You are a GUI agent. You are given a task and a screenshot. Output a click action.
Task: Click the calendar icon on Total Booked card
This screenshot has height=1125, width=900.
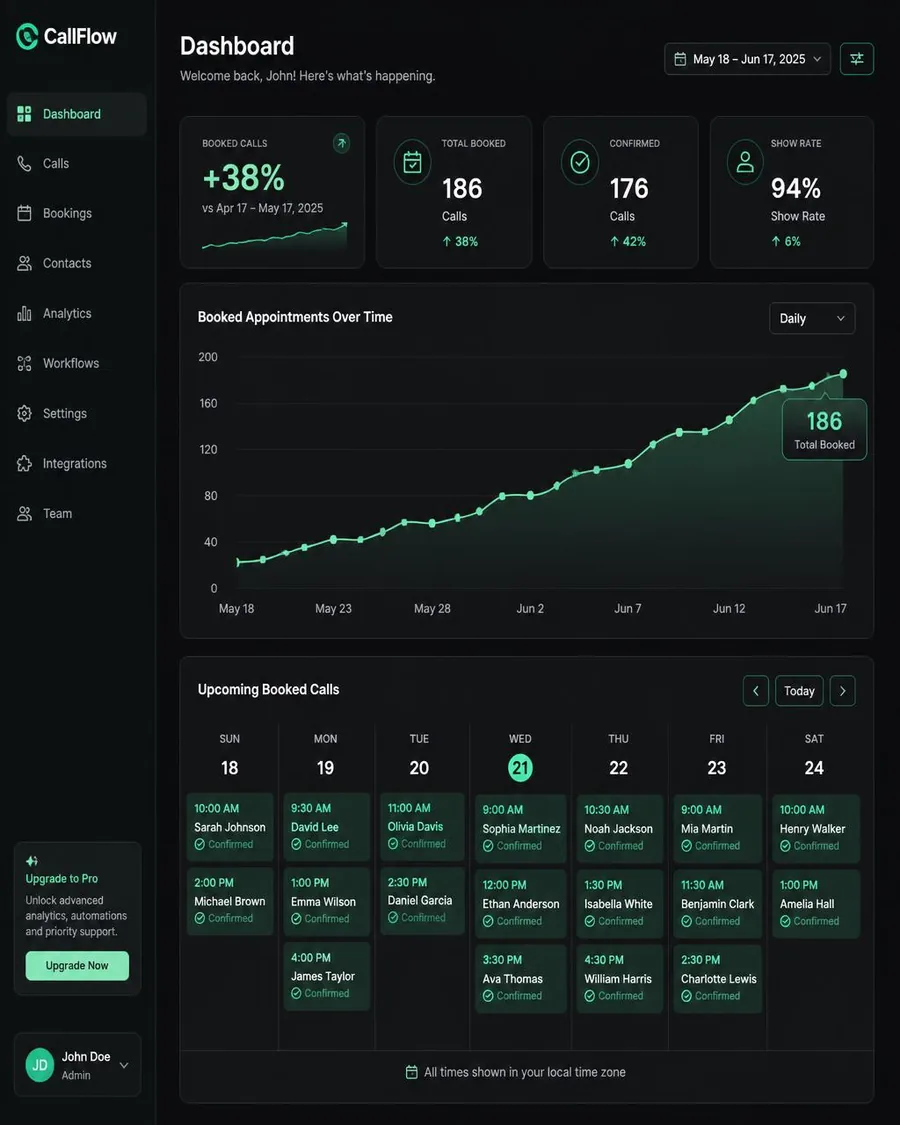[413, 162]
